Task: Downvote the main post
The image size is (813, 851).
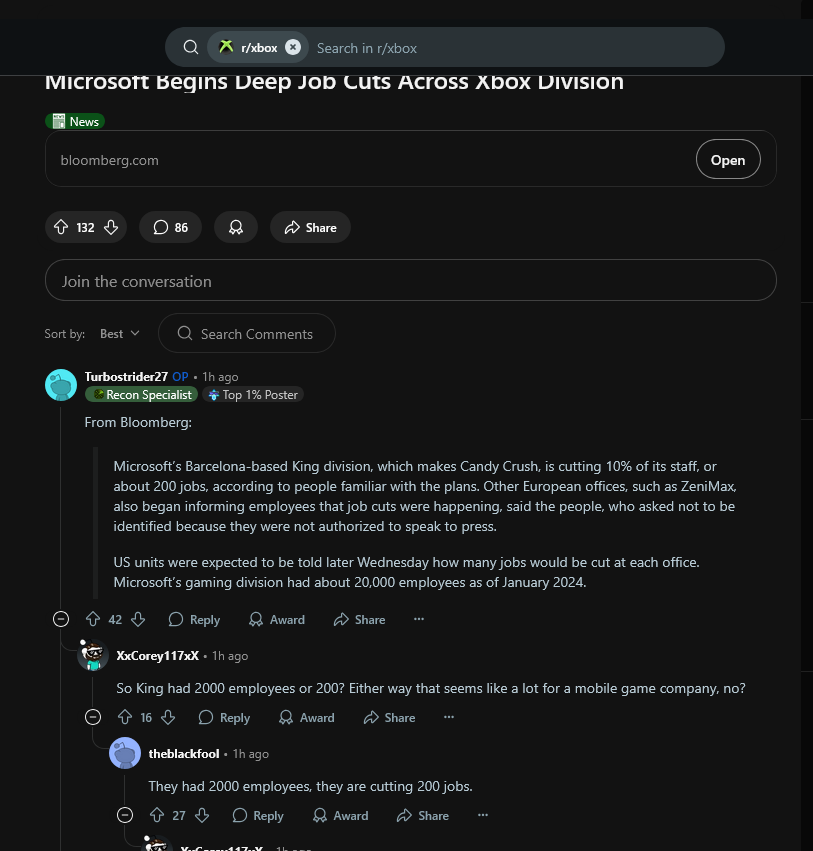Action: point(111,227)
